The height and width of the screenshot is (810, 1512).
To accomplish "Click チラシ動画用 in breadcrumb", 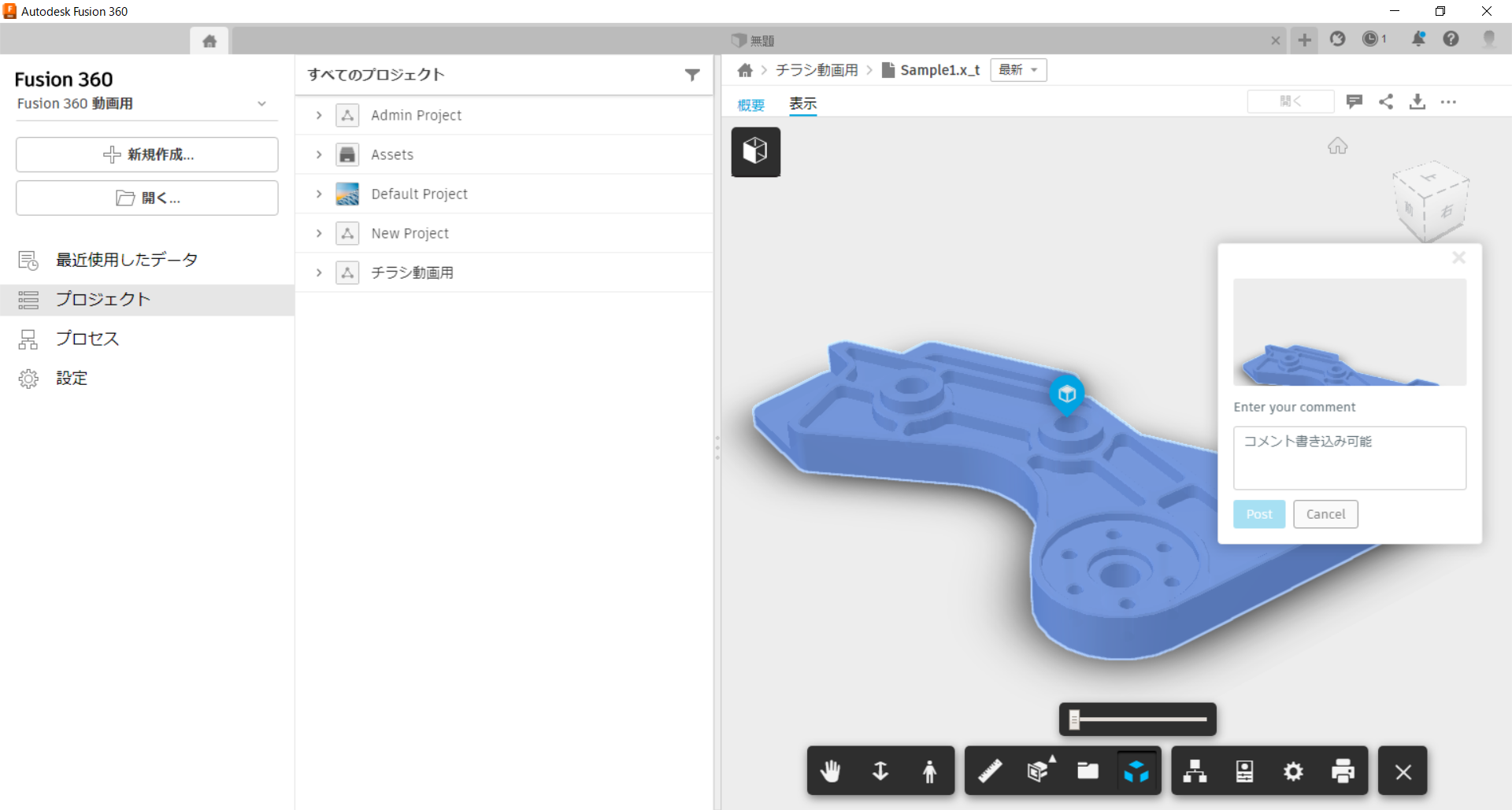I will pyautogui.click(x=817, y=70).
